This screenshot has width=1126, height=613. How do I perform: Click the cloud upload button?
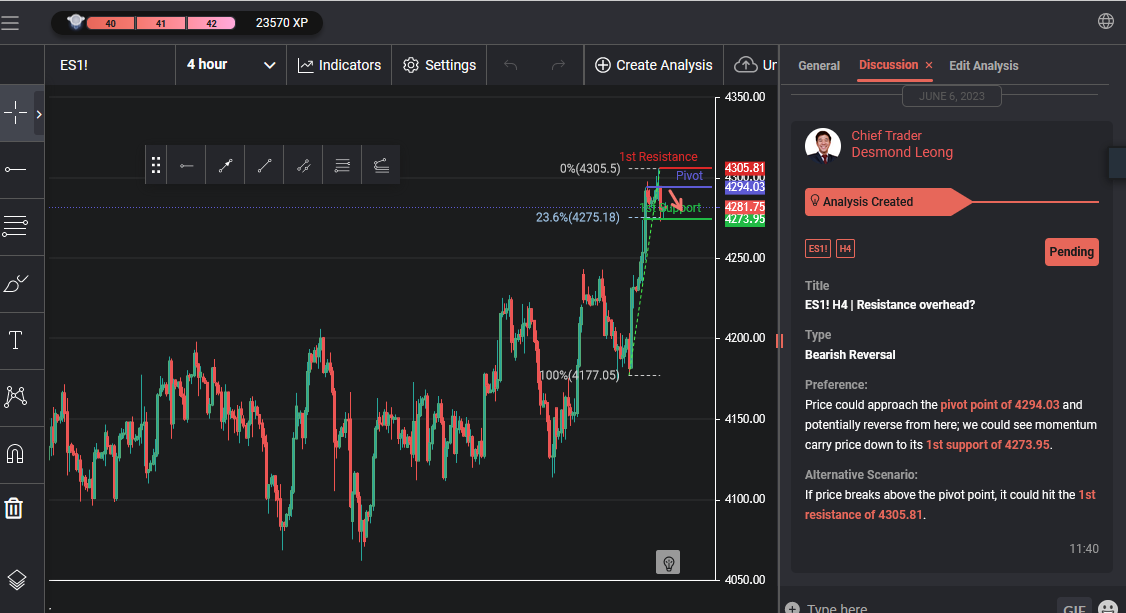(x=754, y=65)
